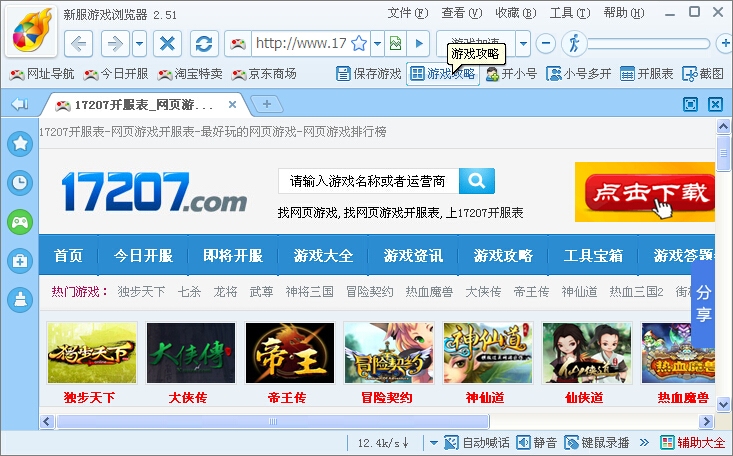Click the horizontal scrollbar thumb
Screen dimensions: 733x456
pyautogui.click(x=273, y=421)
